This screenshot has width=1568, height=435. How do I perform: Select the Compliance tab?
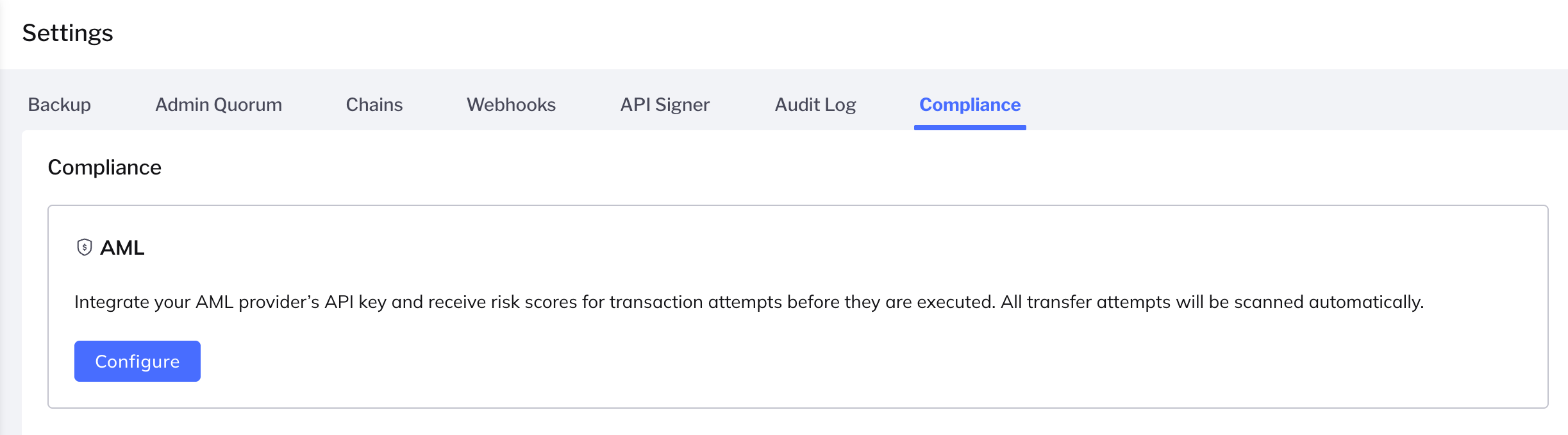coord(970,105)
